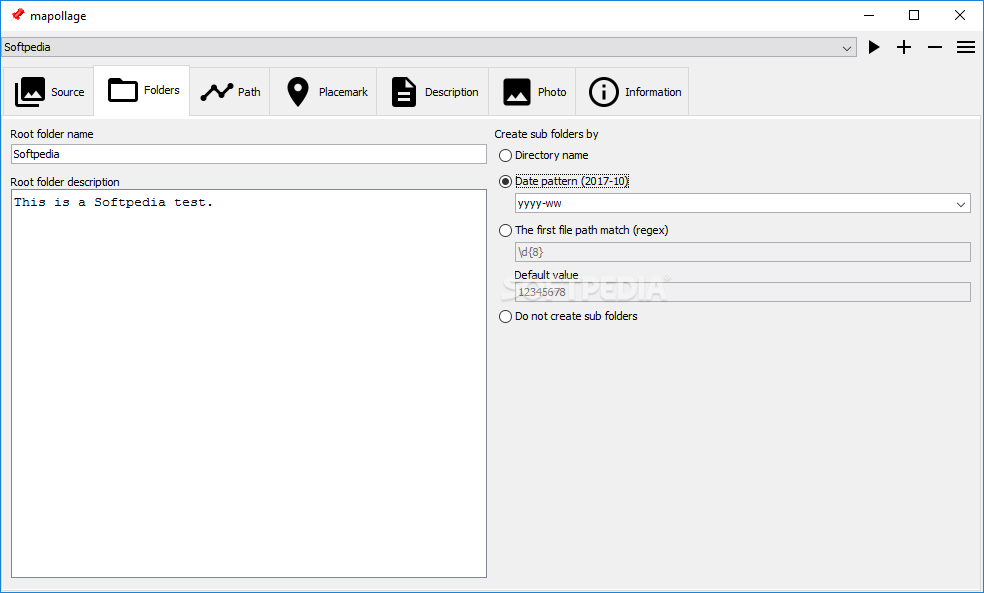Image resolution: width=984 pixels, height=593 pixels.
Task: Close the mapollage window
Action: [960, 15]
